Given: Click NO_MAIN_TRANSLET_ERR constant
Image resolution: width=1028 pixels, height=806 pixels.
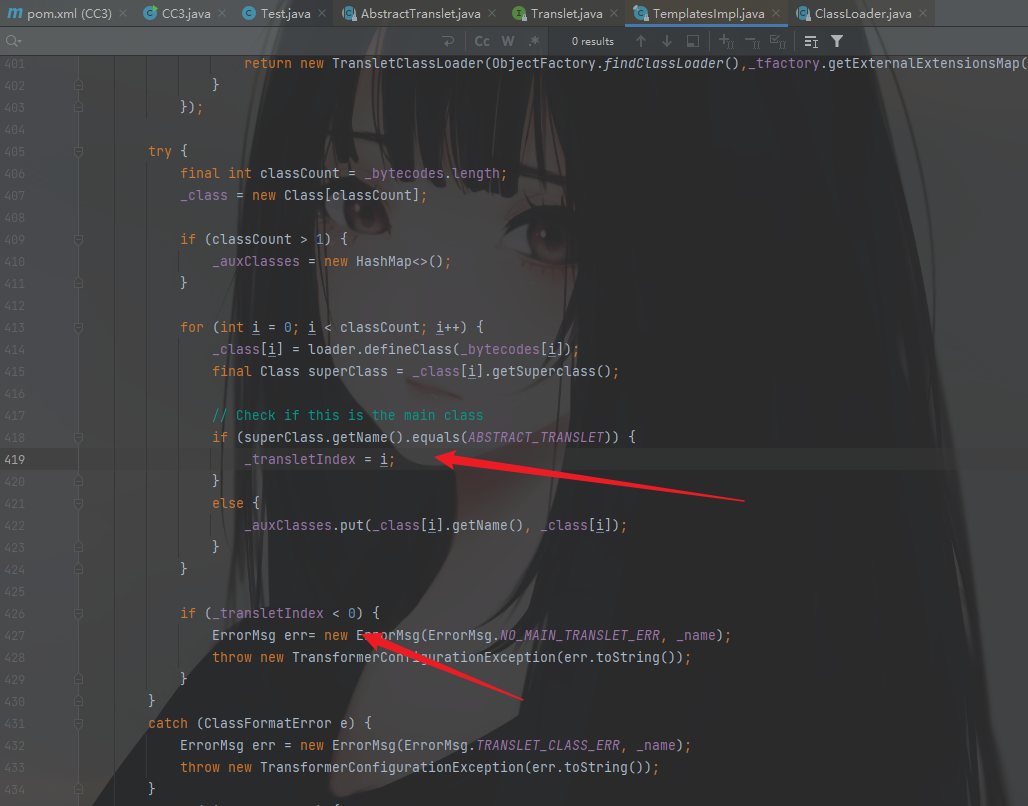Looking at the screenshot, I should pyautogui.click(x=580, y=635).
